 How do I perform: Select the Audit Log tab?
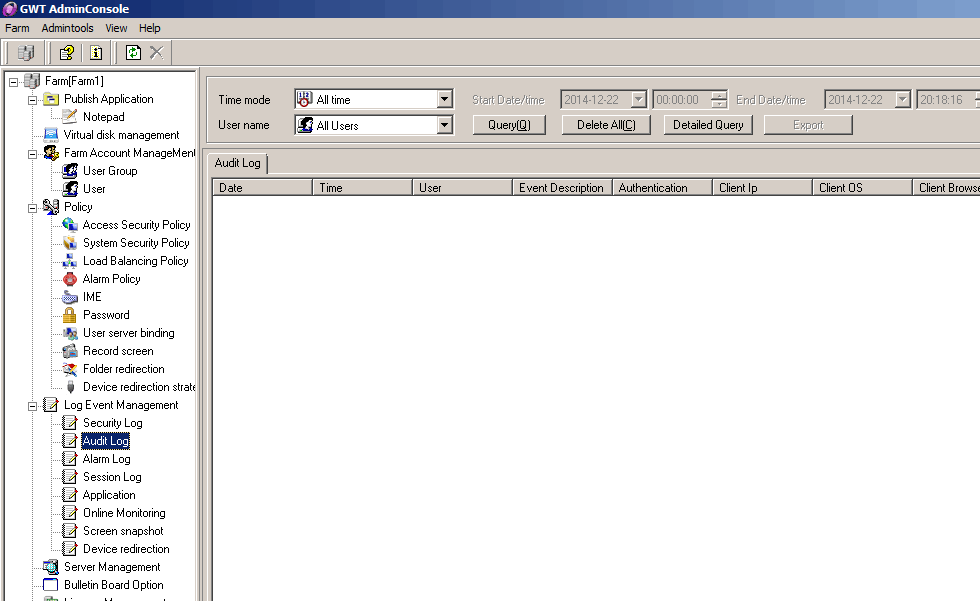tap(237, 163)
